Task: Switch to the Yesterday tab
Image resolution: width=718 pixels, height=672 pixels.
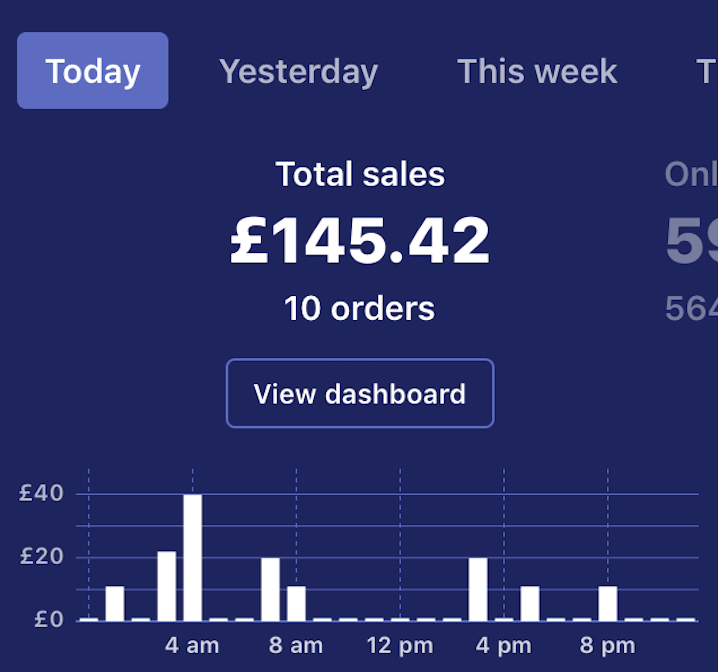Action: [298, 71]
